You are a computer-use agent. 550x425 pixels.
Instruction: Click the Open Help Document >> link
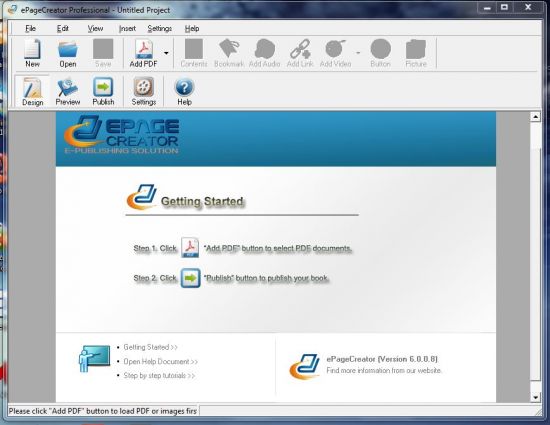(161, 362)
